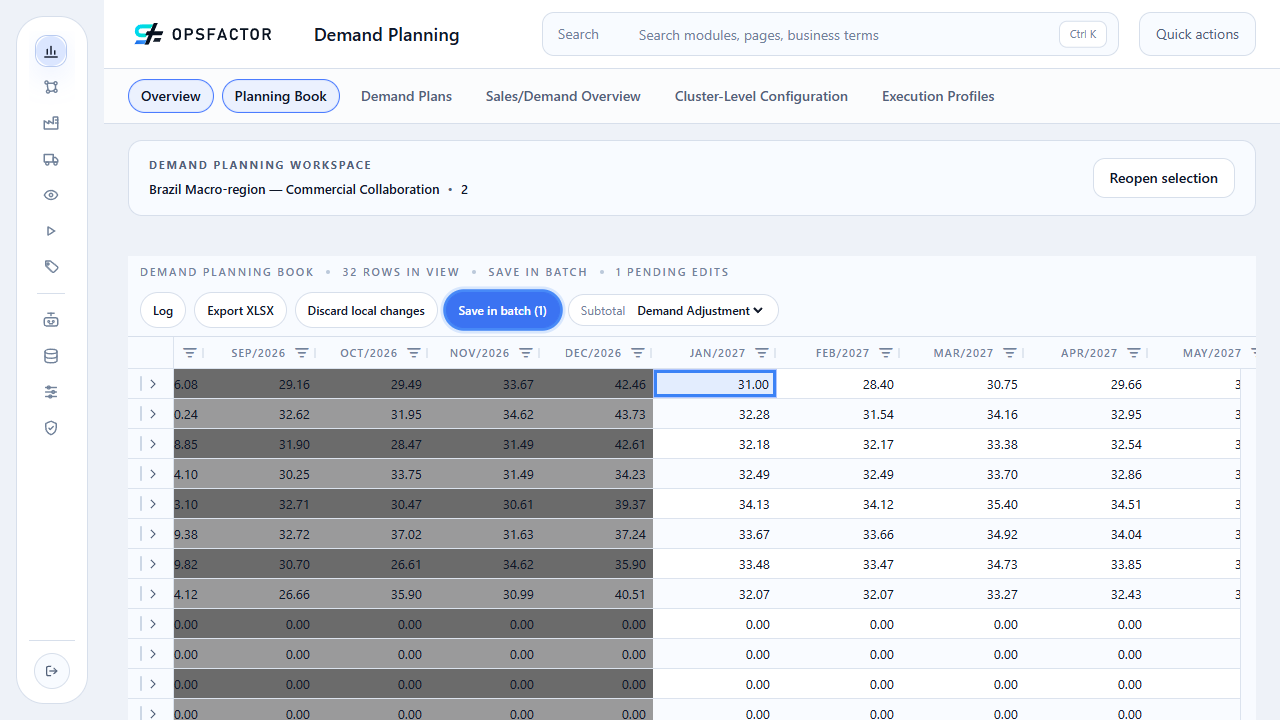Select the OCT/2026 cell 33.75
The width and height of the screenshot is (1280, 720).
pos(373,474)
